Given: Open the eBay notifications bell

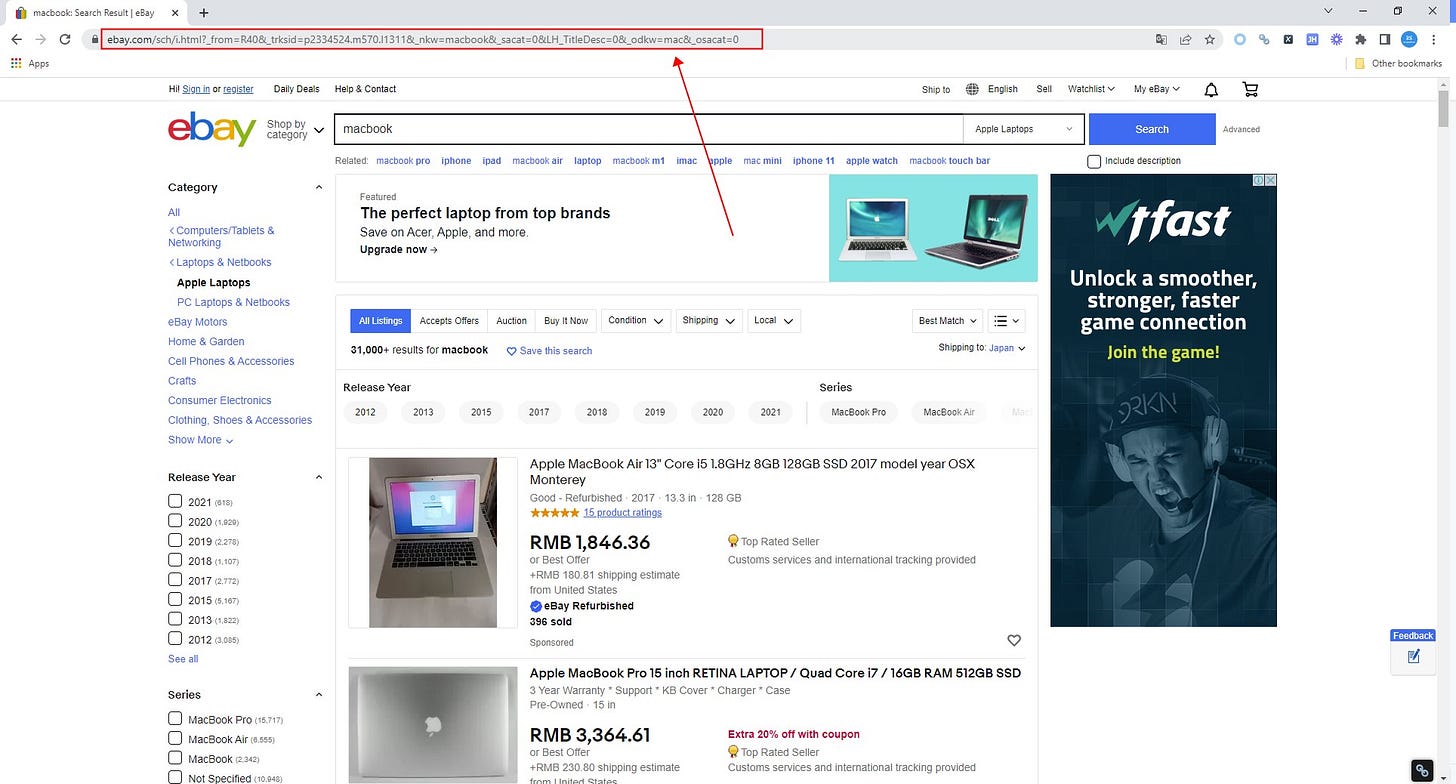Looking at the screenshot, I should pyautogui.click(x=1211, y=90).
